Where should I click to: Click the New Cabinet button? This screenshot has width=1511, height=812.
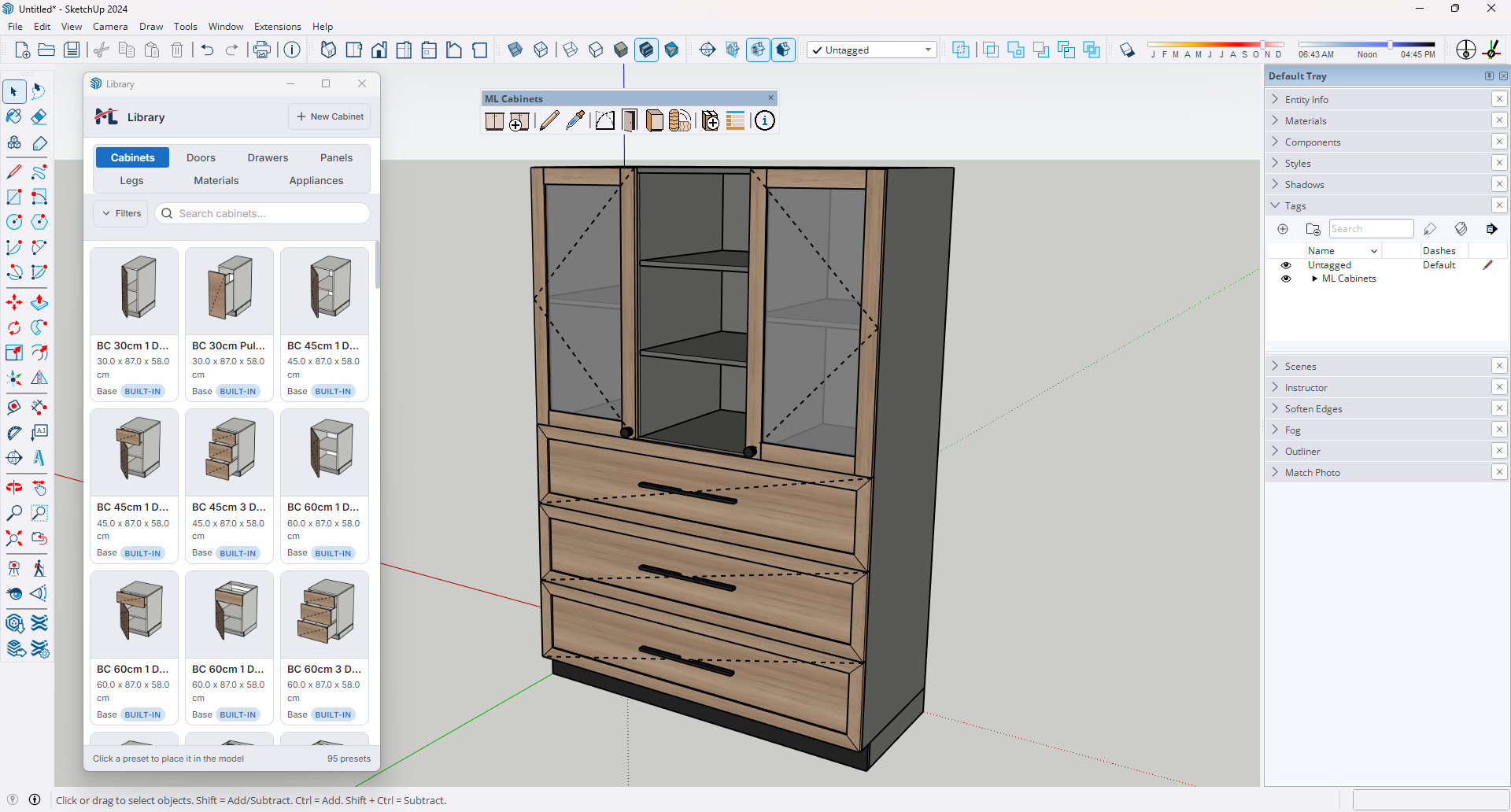click(330, 116)
